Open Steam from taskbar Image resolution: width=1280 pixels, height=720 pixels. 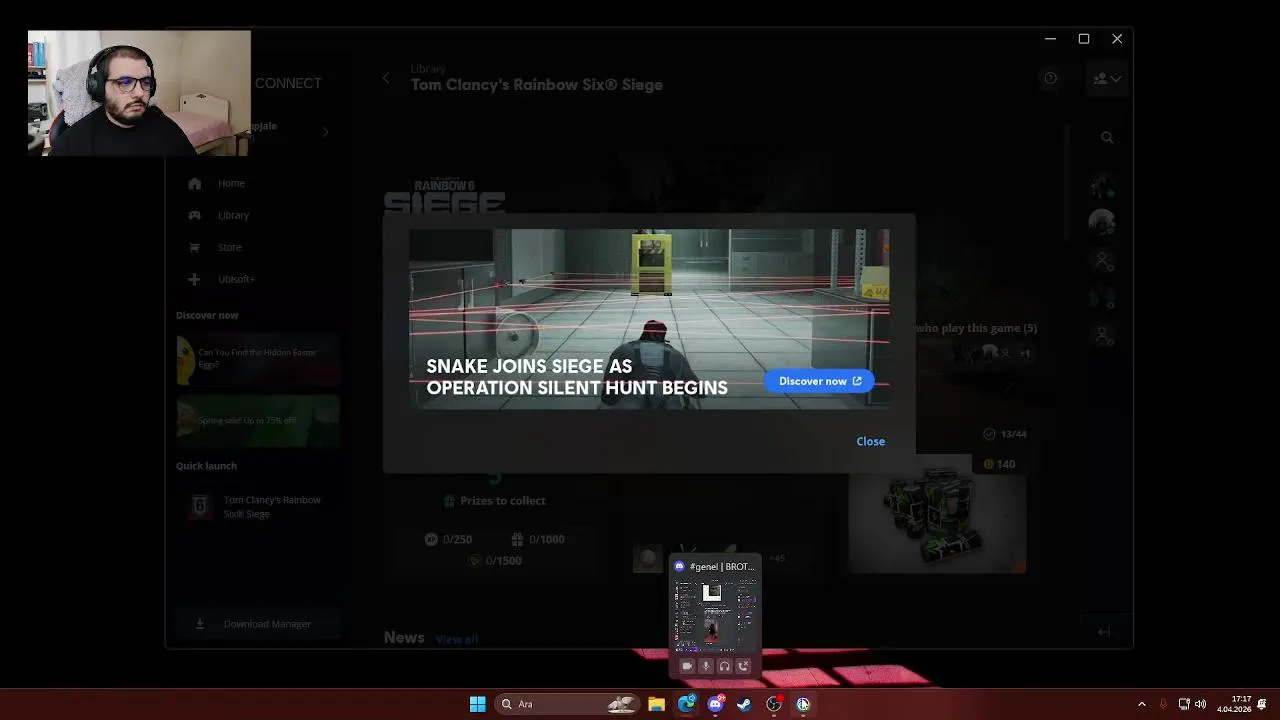pyautogui.click(x=744, y=704)
